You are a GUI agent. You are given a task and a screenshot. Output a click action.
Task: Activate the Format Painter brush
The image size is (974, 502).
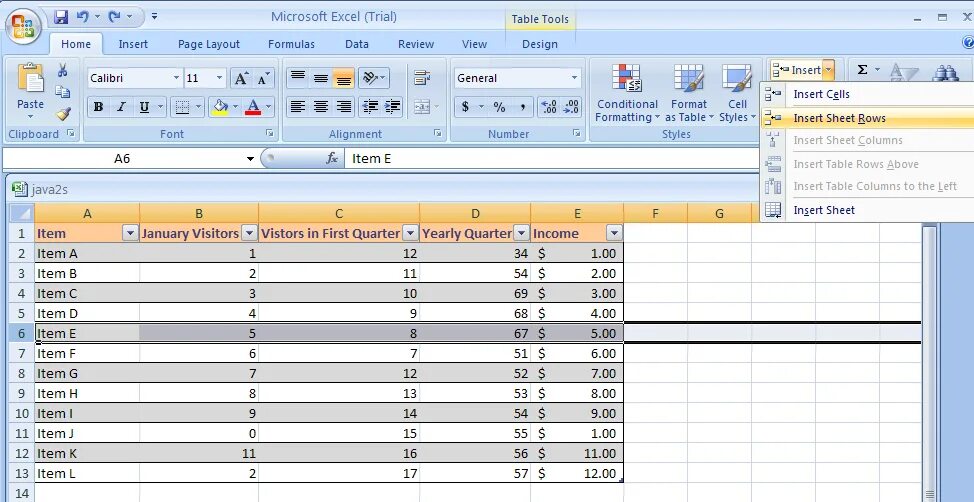click(x=63, y=114)
